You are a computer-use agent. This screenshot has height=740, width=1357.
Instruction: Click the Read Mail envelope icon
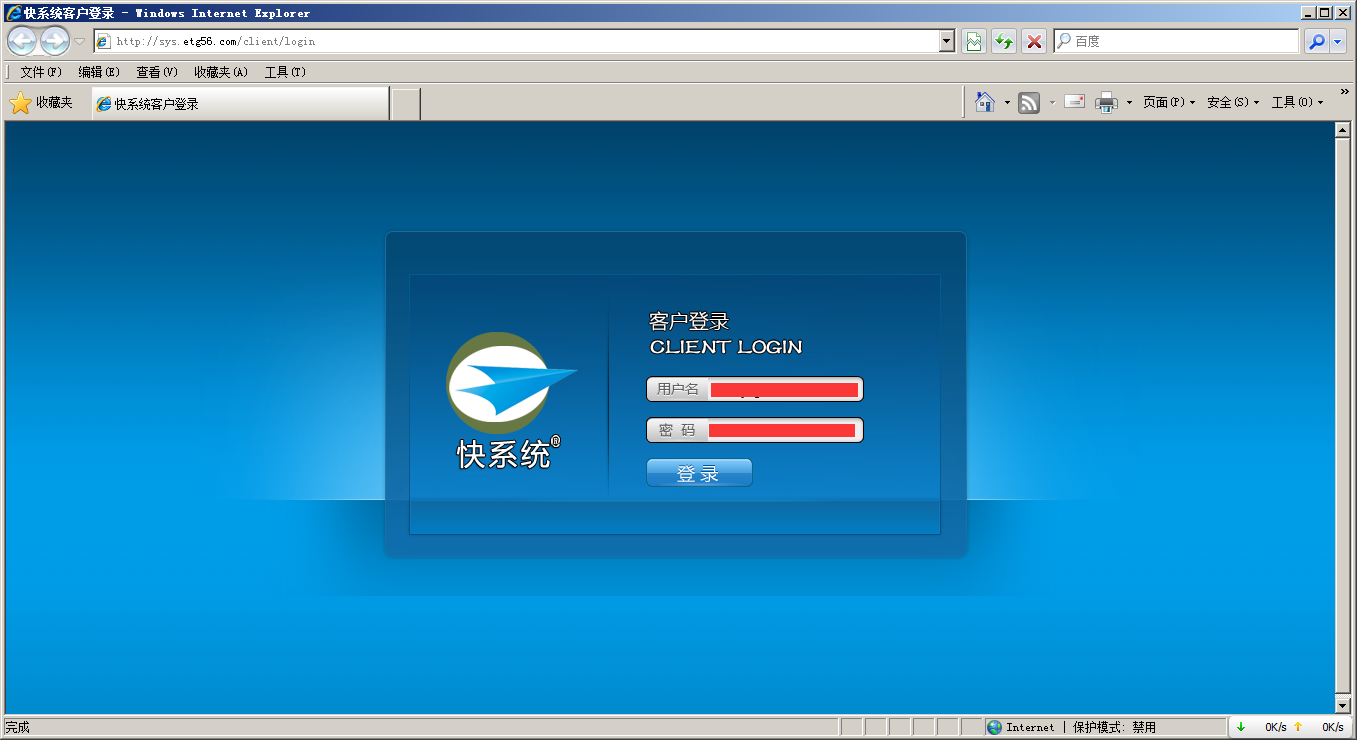[1075, 102]
